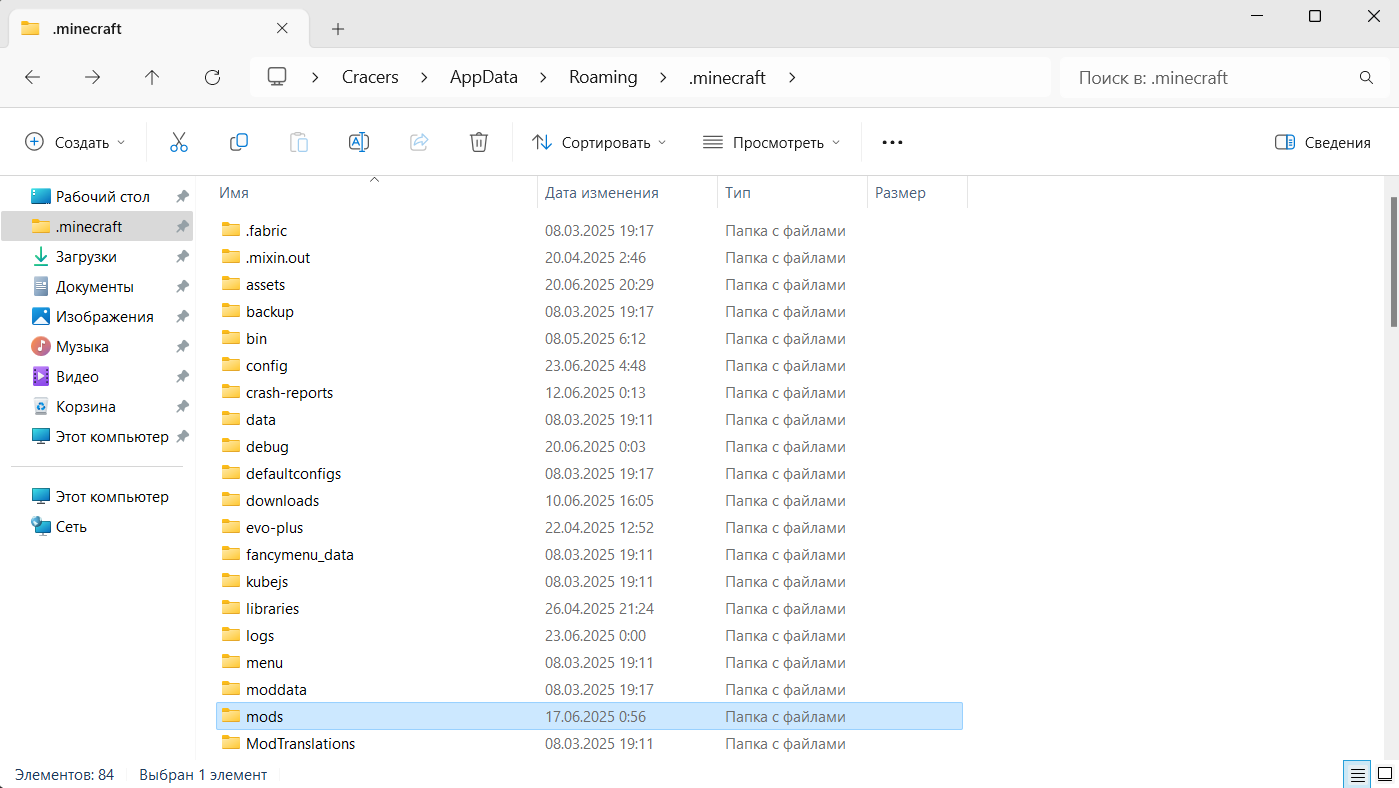The height and width of the screenshot is (788, 1399).
Task: Click the vertical scrollbar of file list
Action: coord(1394,262)
